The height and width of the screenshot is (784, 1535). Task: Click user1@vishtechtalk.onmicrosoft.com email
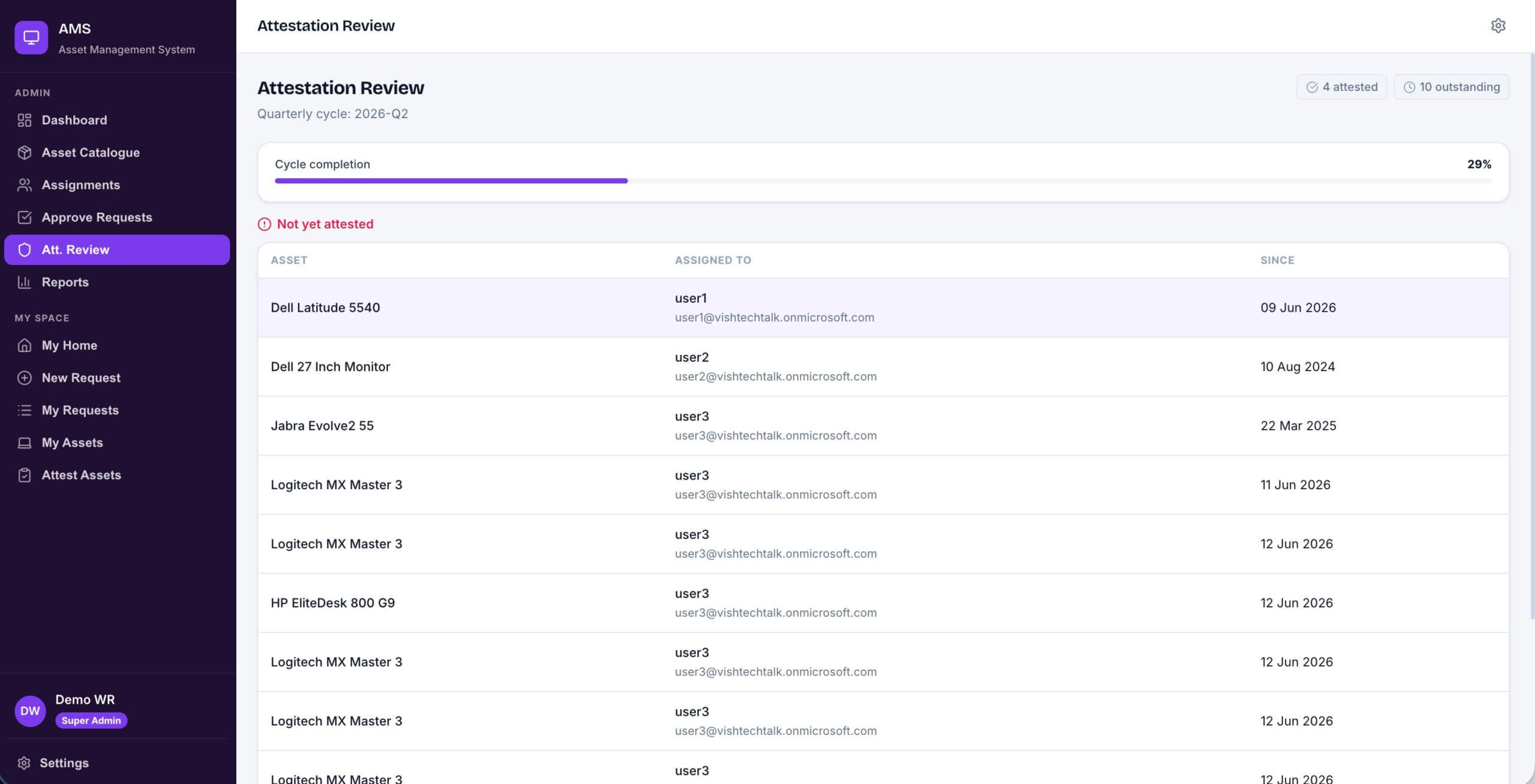coord(774,317)
